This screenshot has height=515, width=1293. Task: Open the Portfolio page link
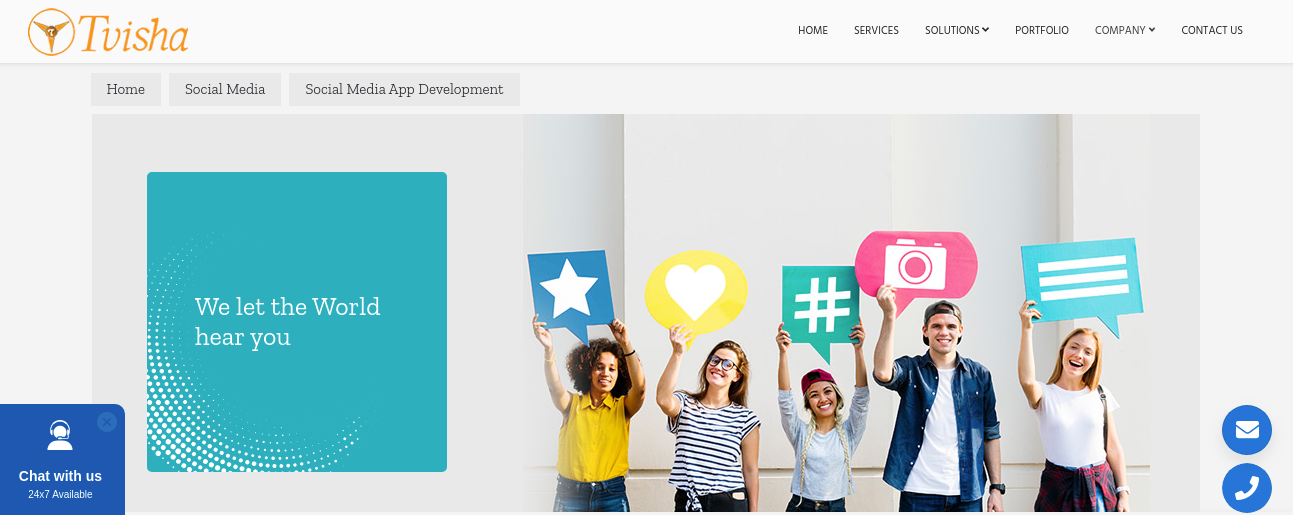click(x=1042, y=30)
